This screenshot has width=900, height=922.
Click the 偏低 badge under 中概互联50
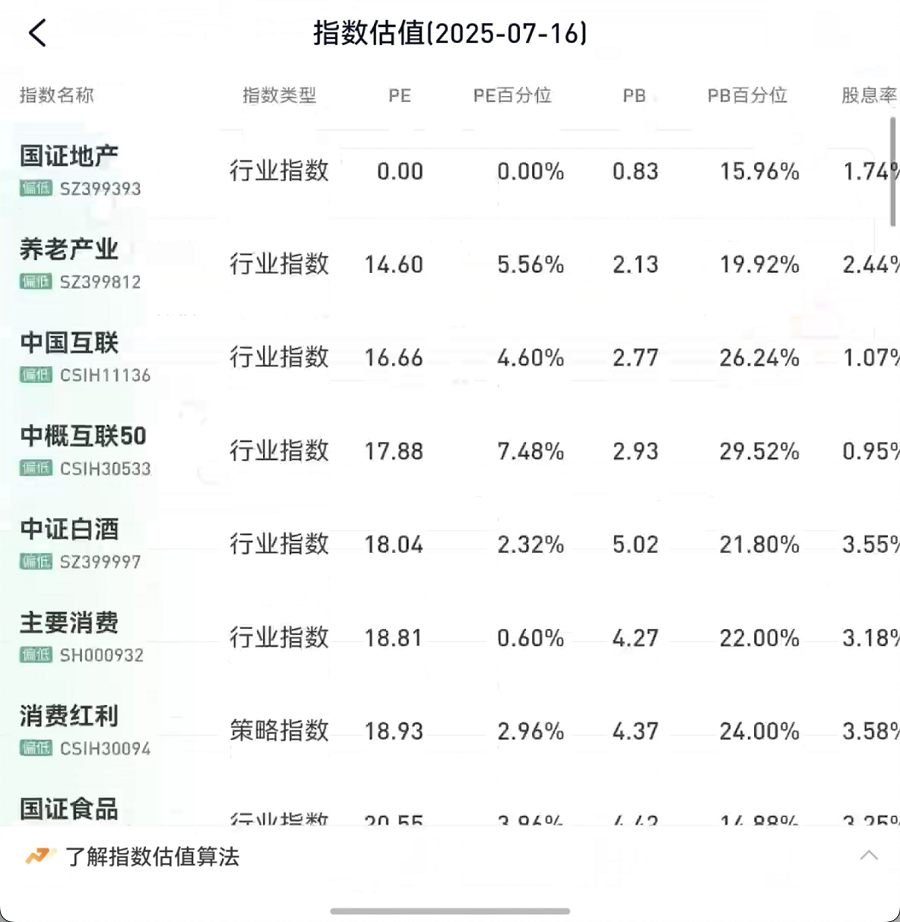pos(36,469)
